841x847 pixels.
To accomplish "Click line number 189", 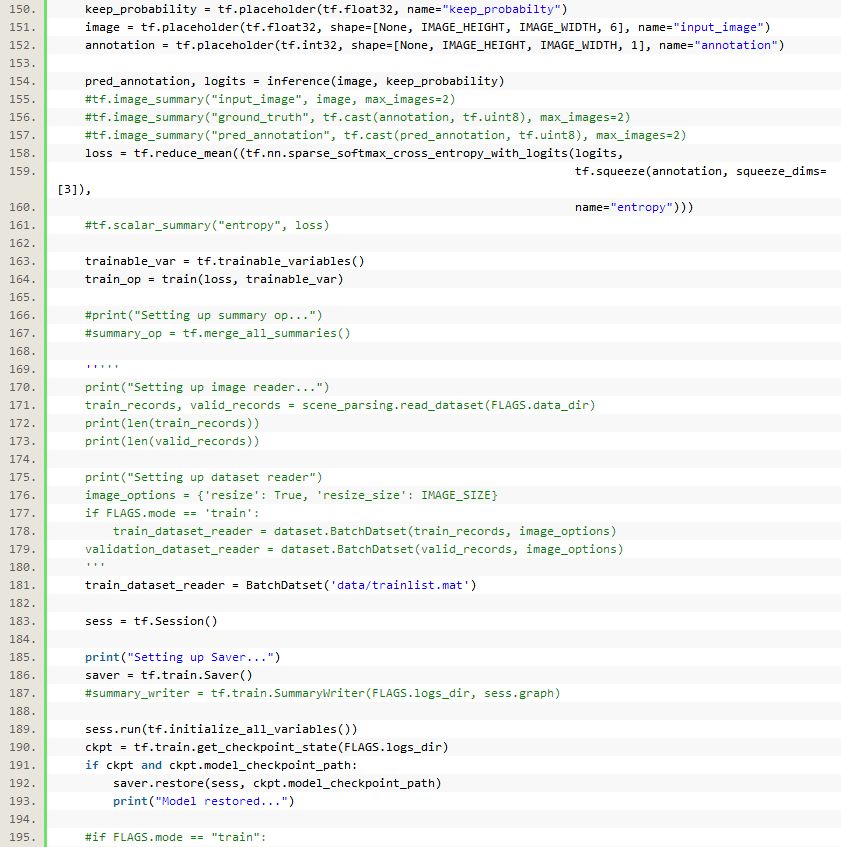I will [22, 729].
